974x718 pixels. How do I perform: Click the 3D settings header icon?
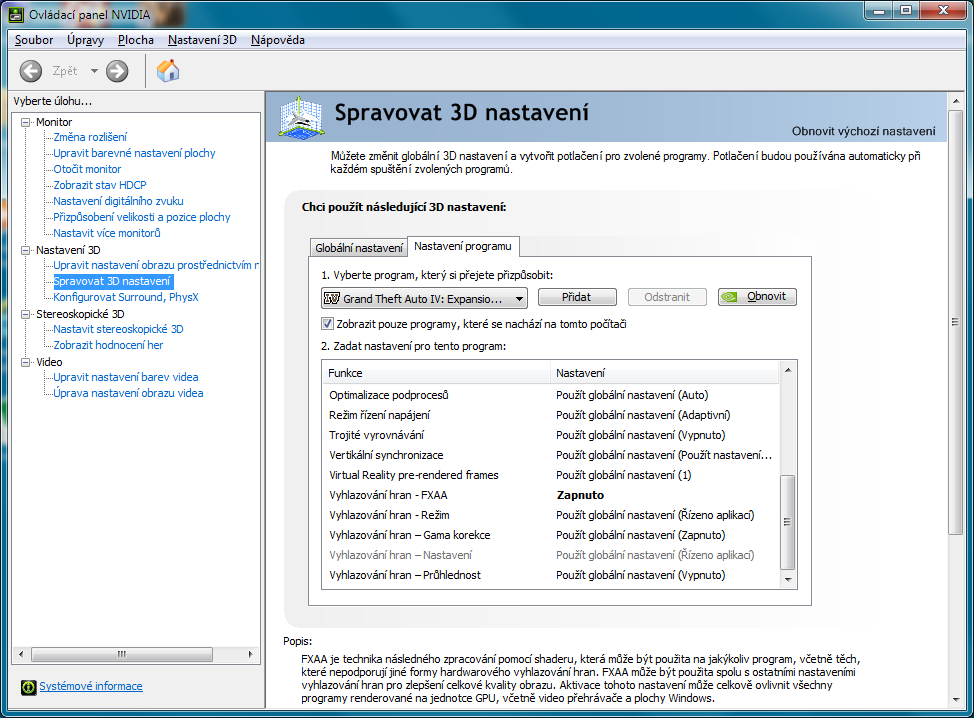pyautogui.click(x=300, y=117)
